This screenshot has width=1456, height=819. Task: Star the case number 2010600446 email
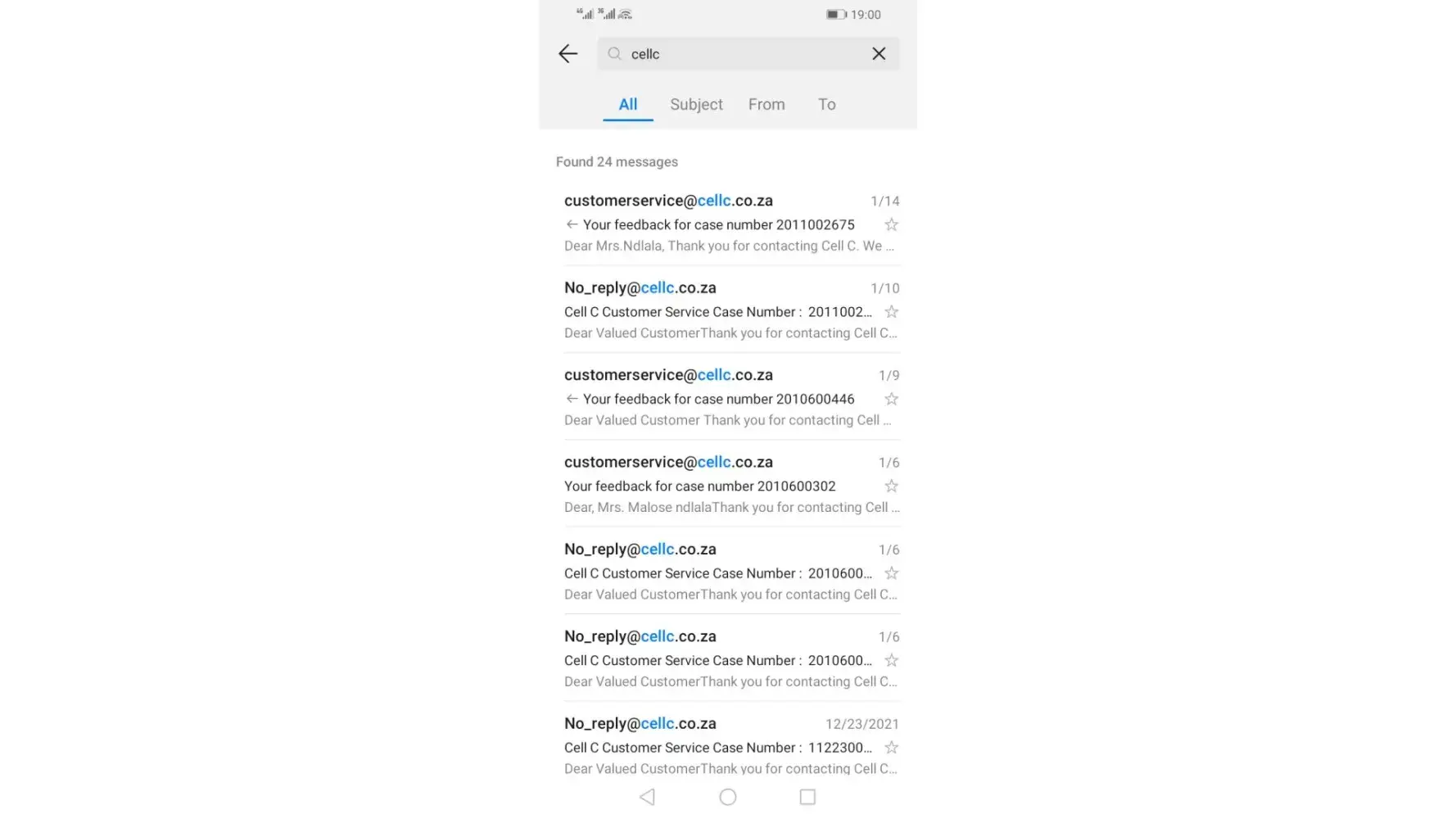892,399
